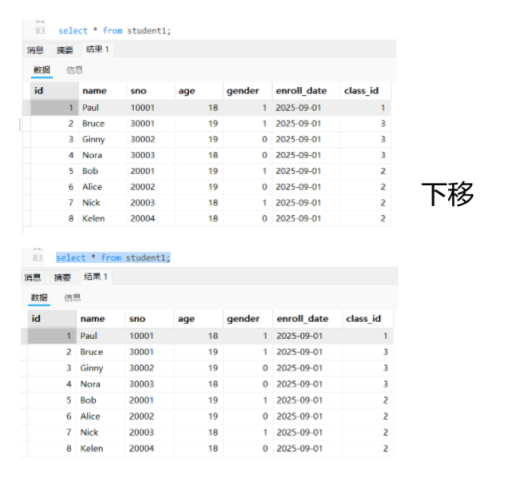Select the 结果 1 tab in lower panel

96,277
